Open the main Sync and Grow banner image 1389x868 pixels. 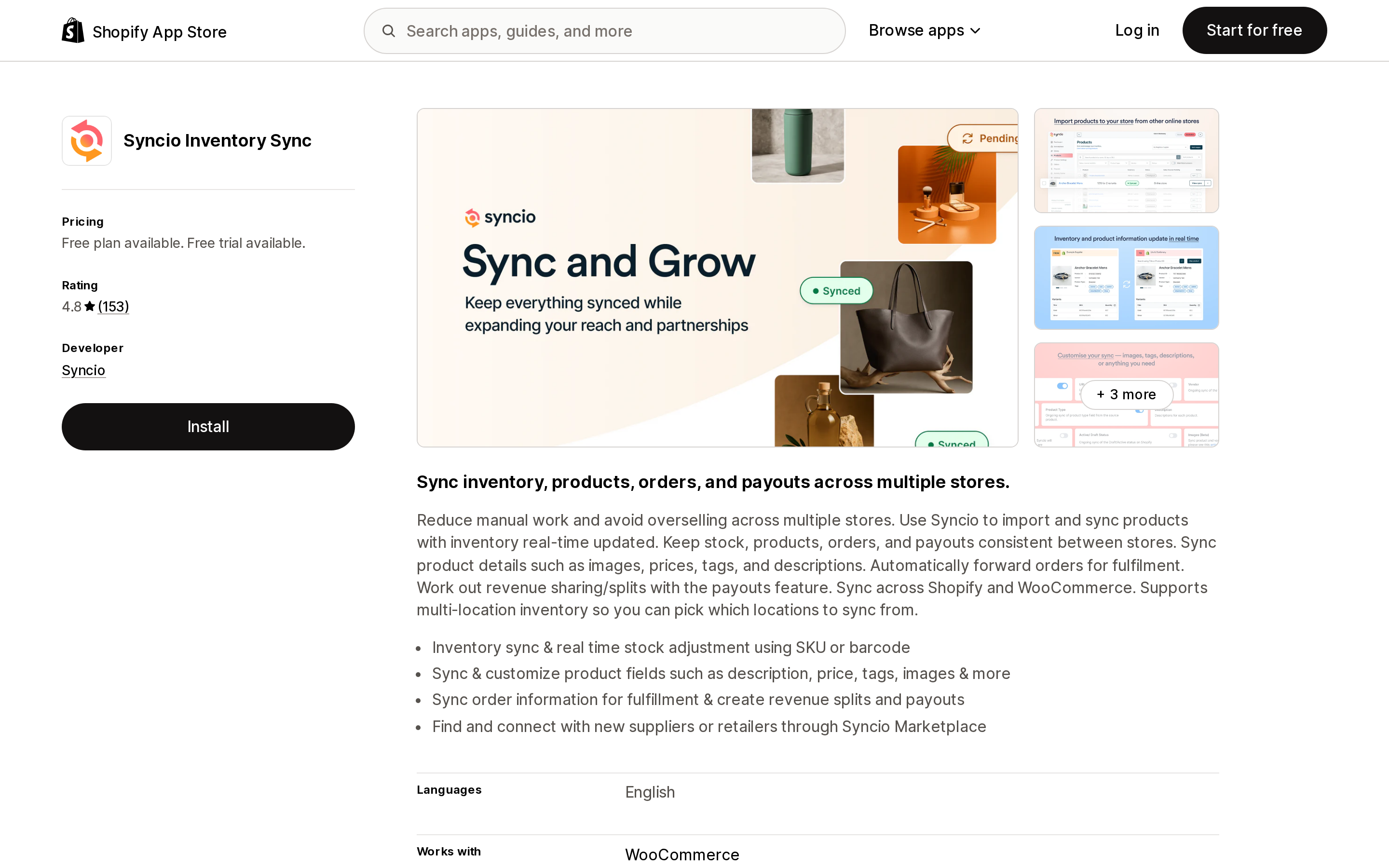(718, 278)
